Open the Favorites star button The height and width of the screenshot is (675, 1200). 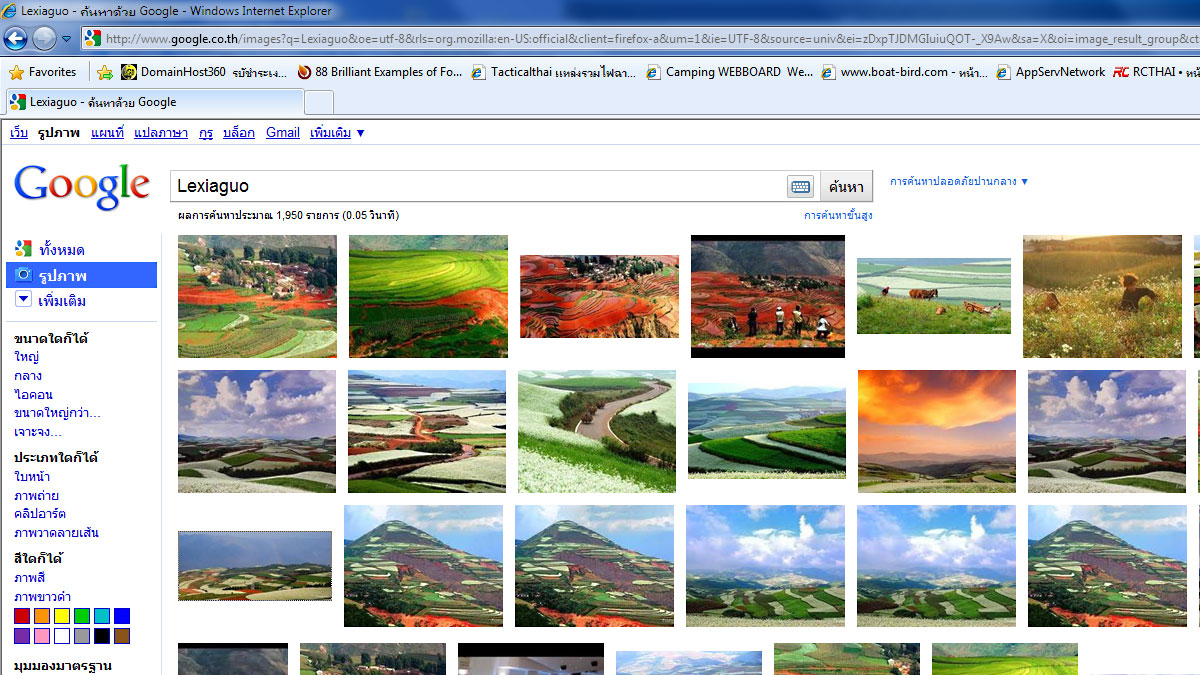(43, 72)
